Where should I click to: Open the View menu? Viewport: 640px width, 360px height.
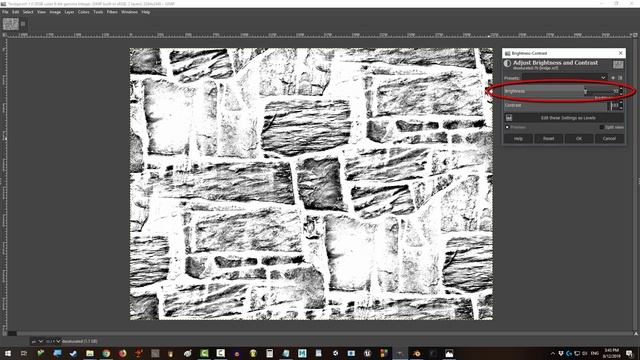(x=41, y=12)
